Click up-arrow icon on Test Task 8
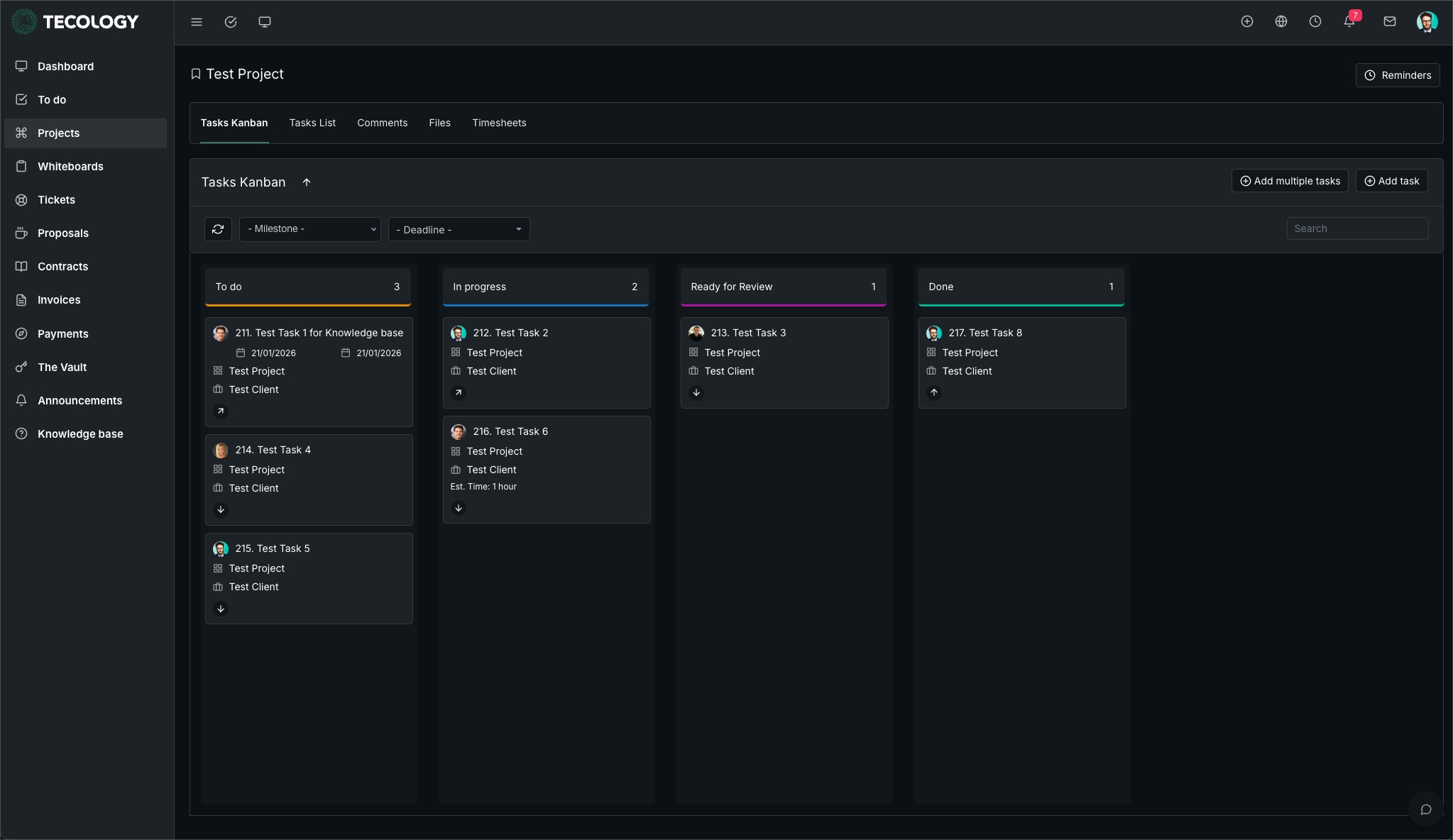The height and width of the screenshot is (840, 1453). (934, 392)
